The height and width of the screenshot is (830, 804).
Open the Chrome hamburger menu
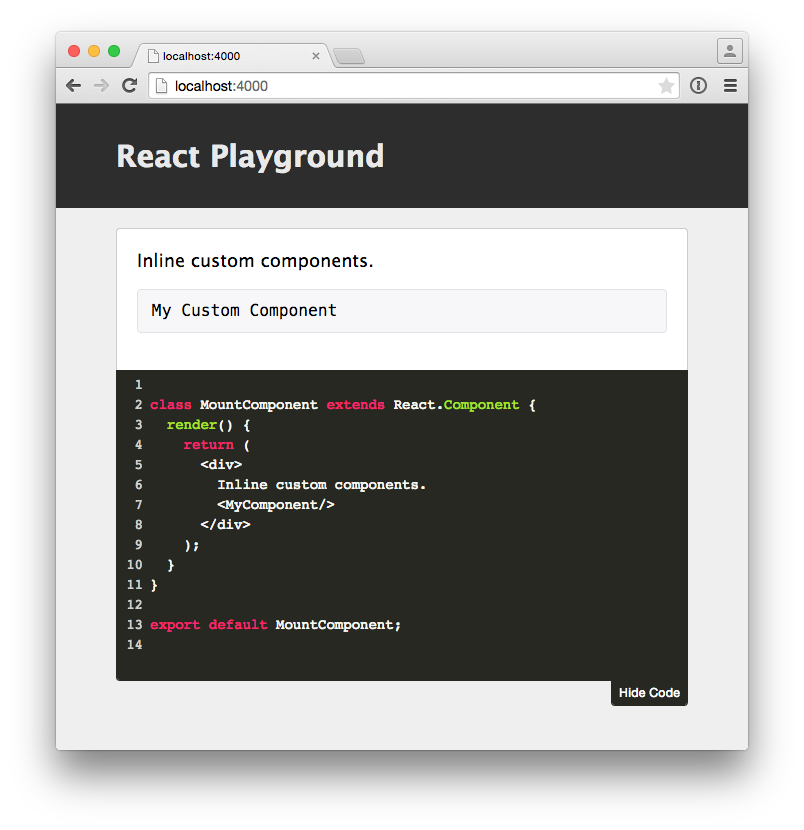click(730, 85)
